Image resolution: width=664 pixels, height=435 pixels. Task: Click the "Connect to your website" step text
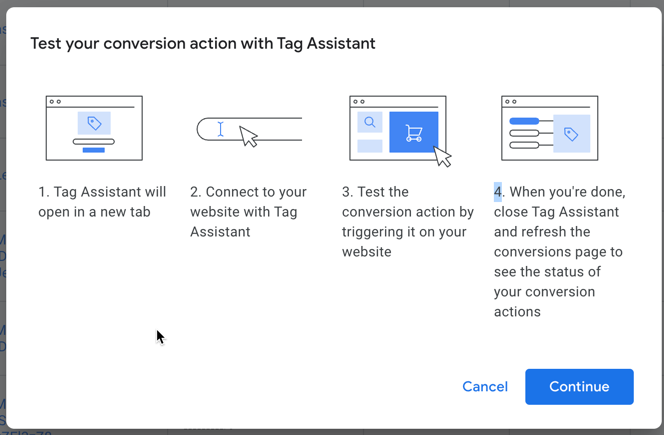tap(248, 212)
